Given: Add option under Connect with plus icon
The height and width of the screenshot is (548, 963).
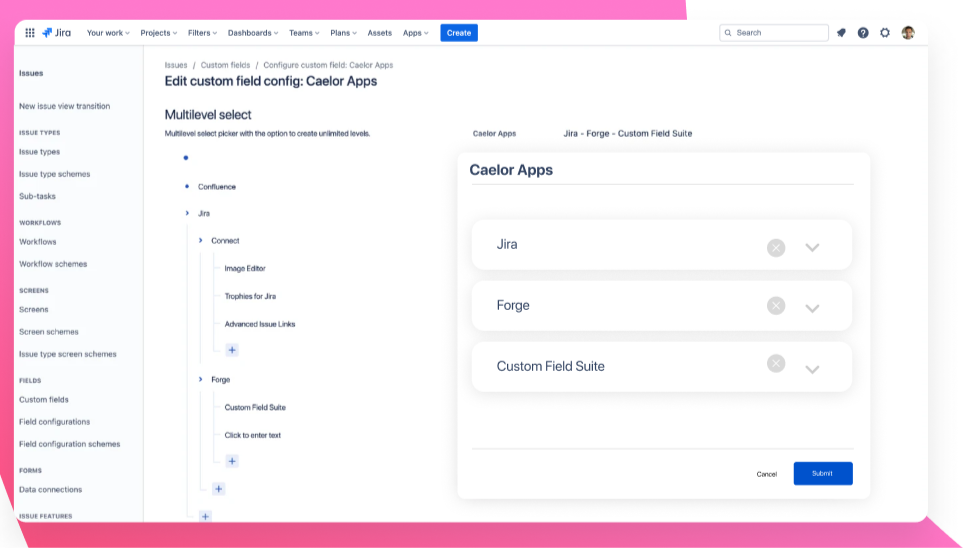Looking at the screenshot, I should click(232, 350).
